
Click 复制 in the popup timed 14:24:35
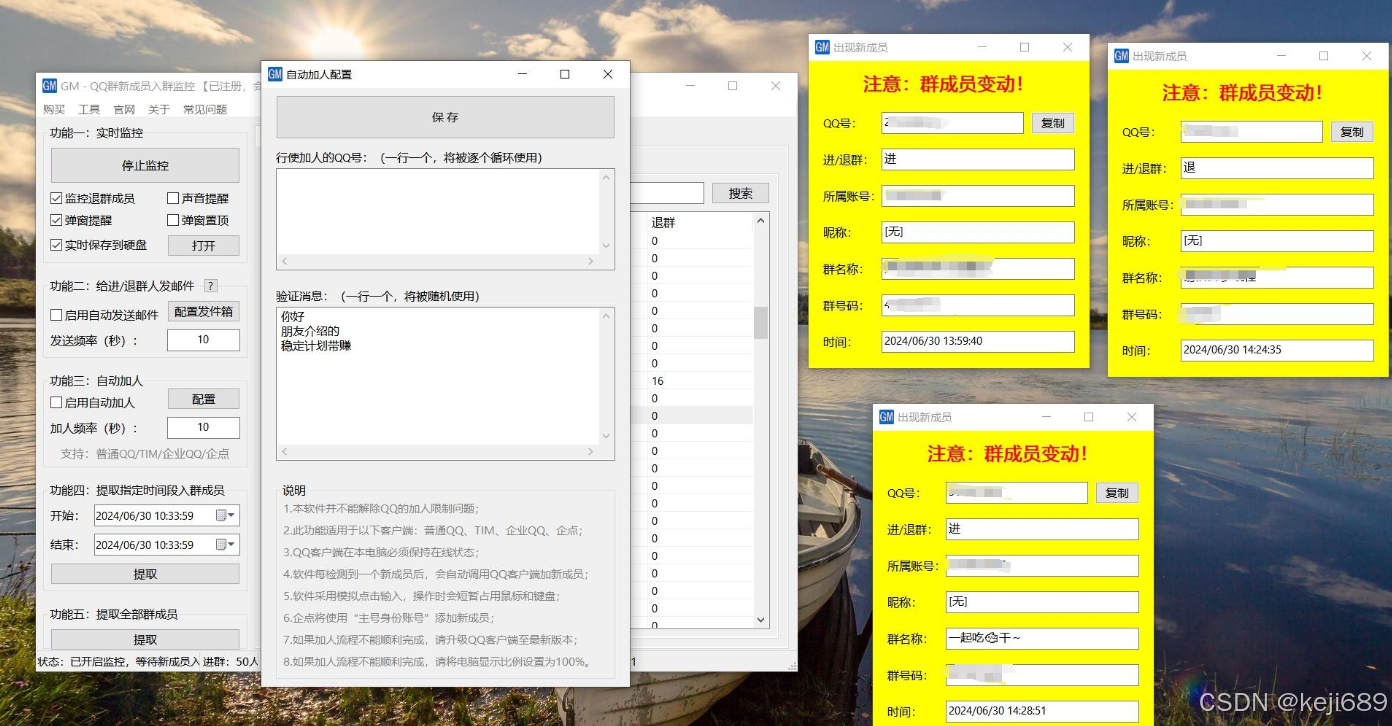click(x=1352, y=132)
